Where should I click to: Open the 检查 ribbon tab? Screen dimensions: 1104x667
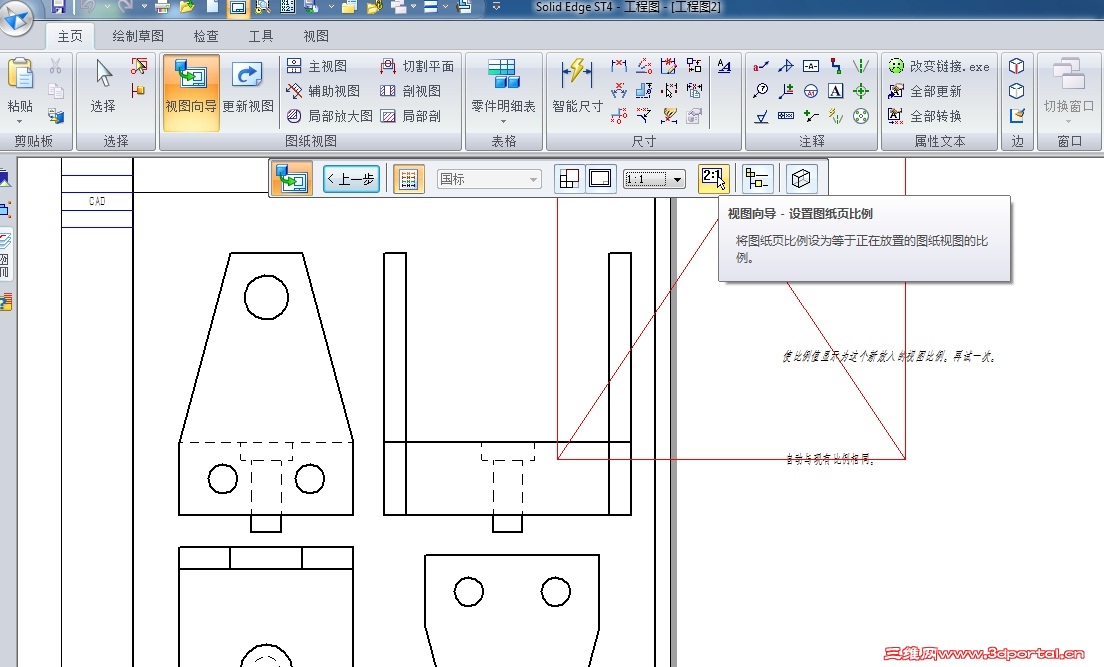(206, 36)
